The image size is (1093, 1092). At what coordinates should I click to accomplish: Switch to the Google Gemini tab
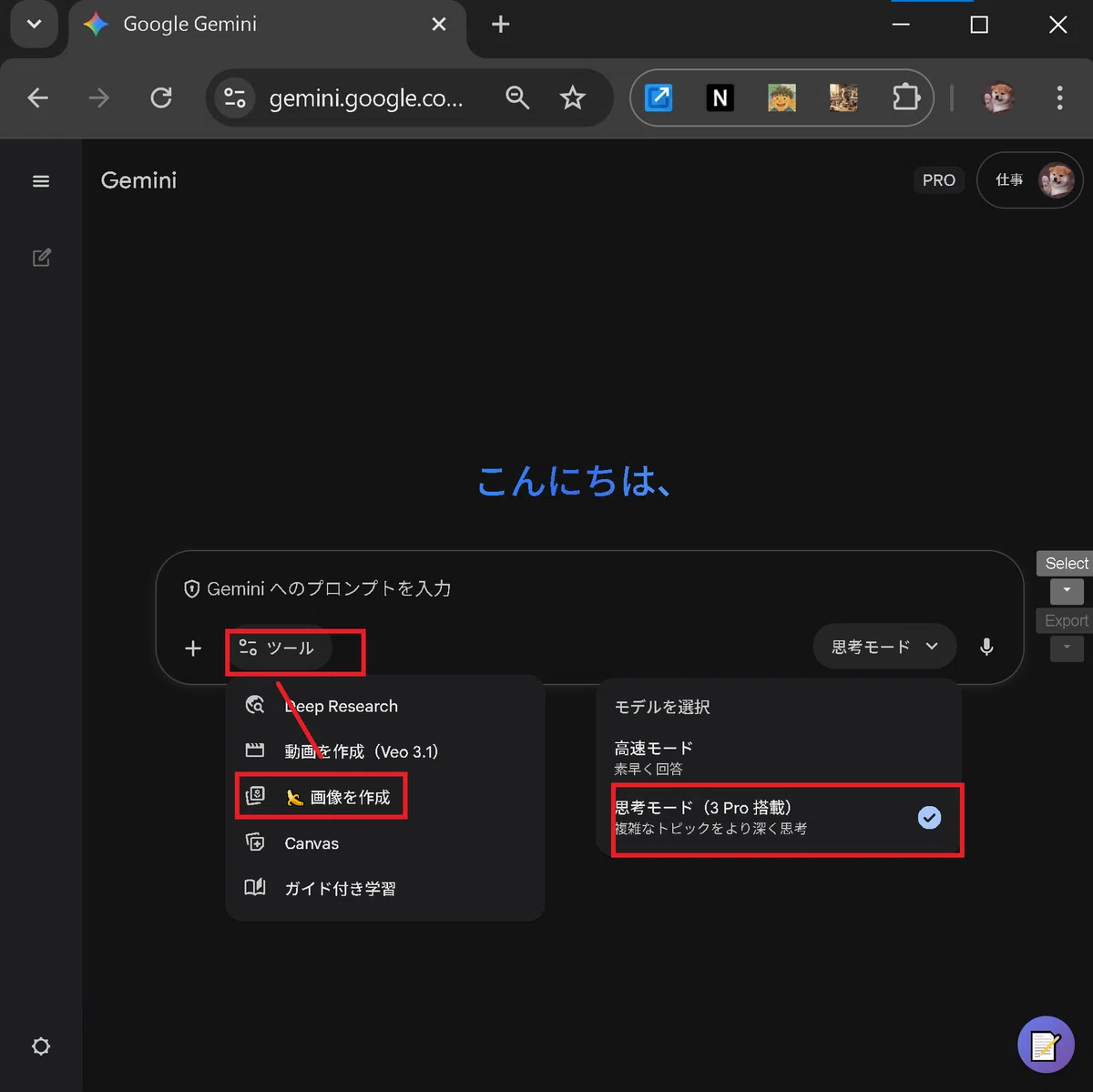[269, 26]
